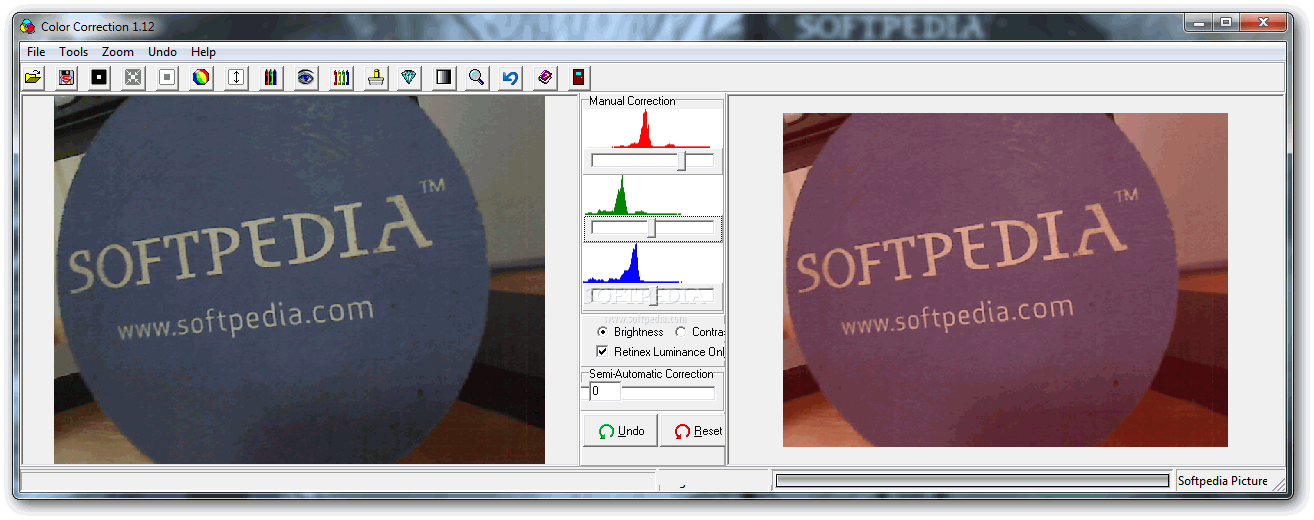Click the red channel slider
Screen dimensions: 1314x520
(652, 161)
